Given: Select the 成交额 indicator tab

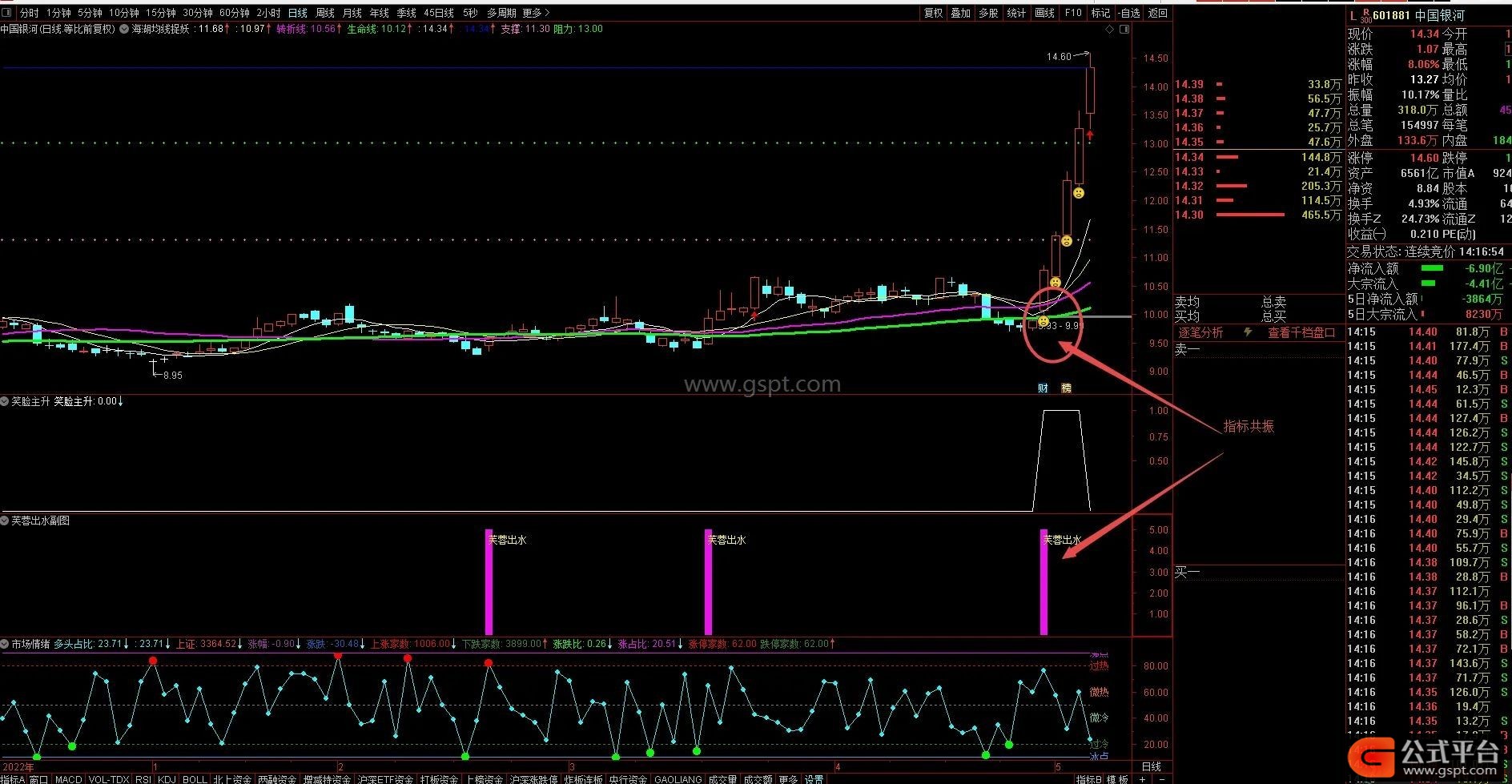Looking at the screenshot, I should [758, 778].
